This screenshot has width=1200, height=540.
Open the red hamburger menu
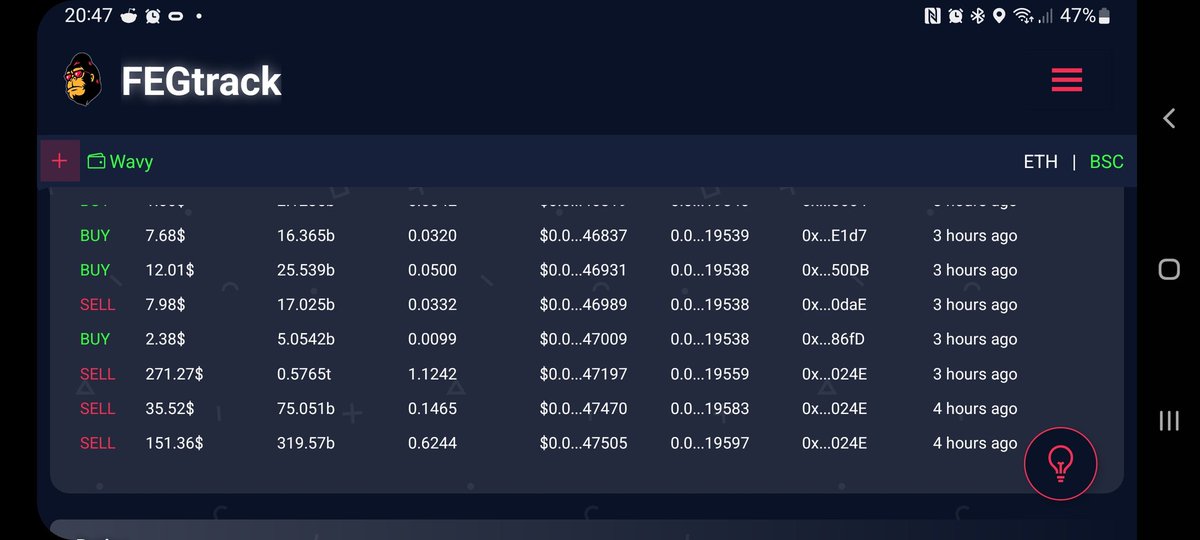pyautogui.click(x=1067, y=80)
